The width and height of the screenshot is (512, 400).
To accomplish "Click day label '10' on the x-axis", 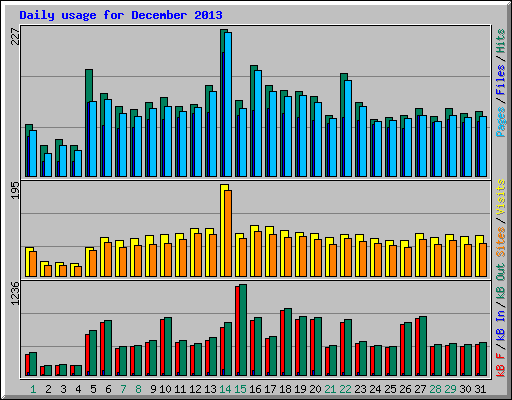I will (x=165, y=389).
